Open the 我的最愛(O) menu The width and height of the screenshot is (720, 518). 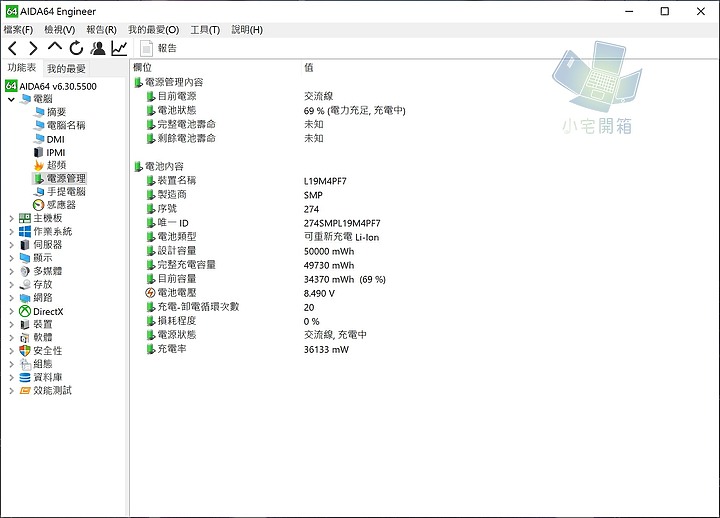coord(153,30)
